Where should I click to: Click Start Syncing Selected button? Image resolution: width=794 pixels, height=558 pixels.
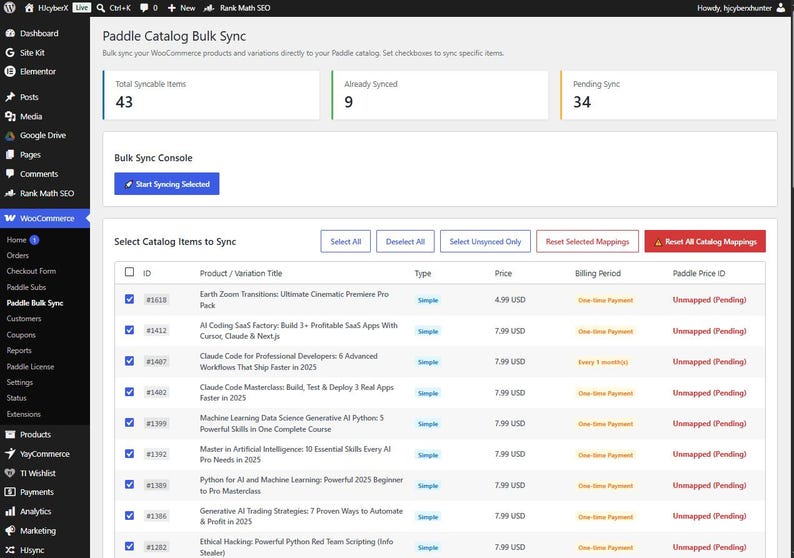coord(167,184)
